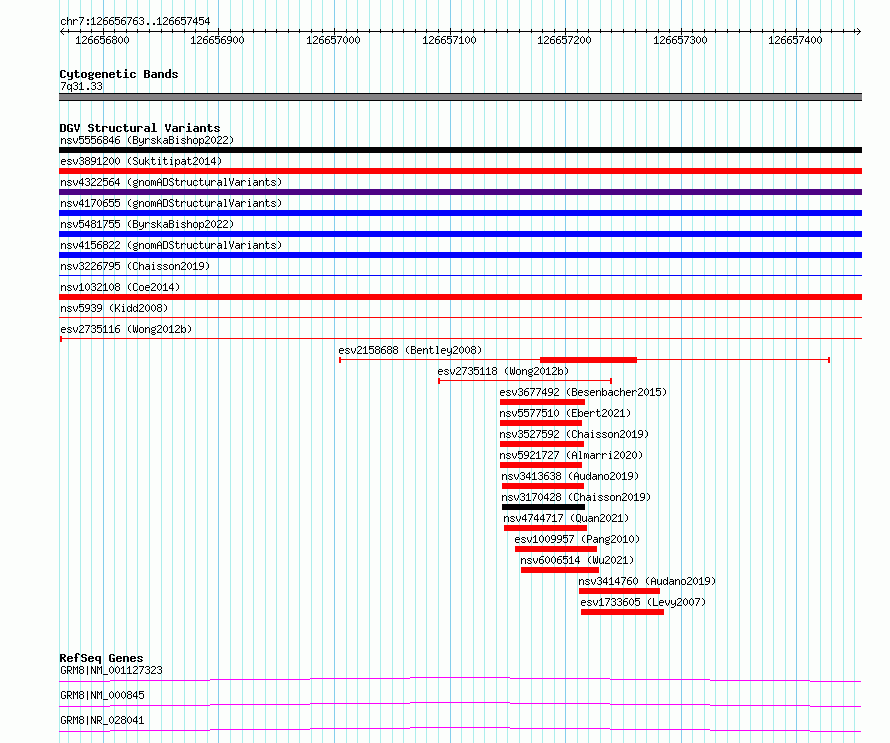Open variant nsv3226795 (Chaisson2019)
Screen dimensions: 890x743
point(135,266)
